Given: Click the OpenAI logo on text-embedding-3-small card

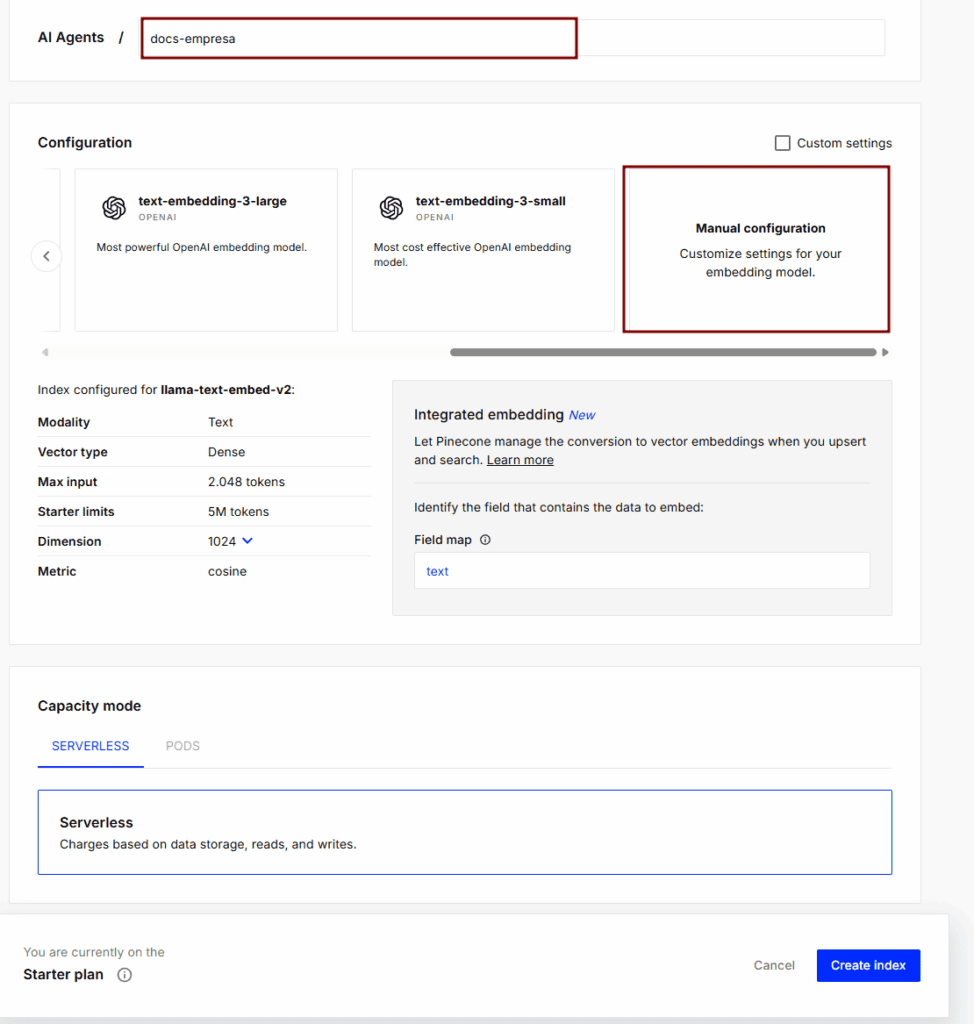Looking at the screenshot, I should 391,208.
